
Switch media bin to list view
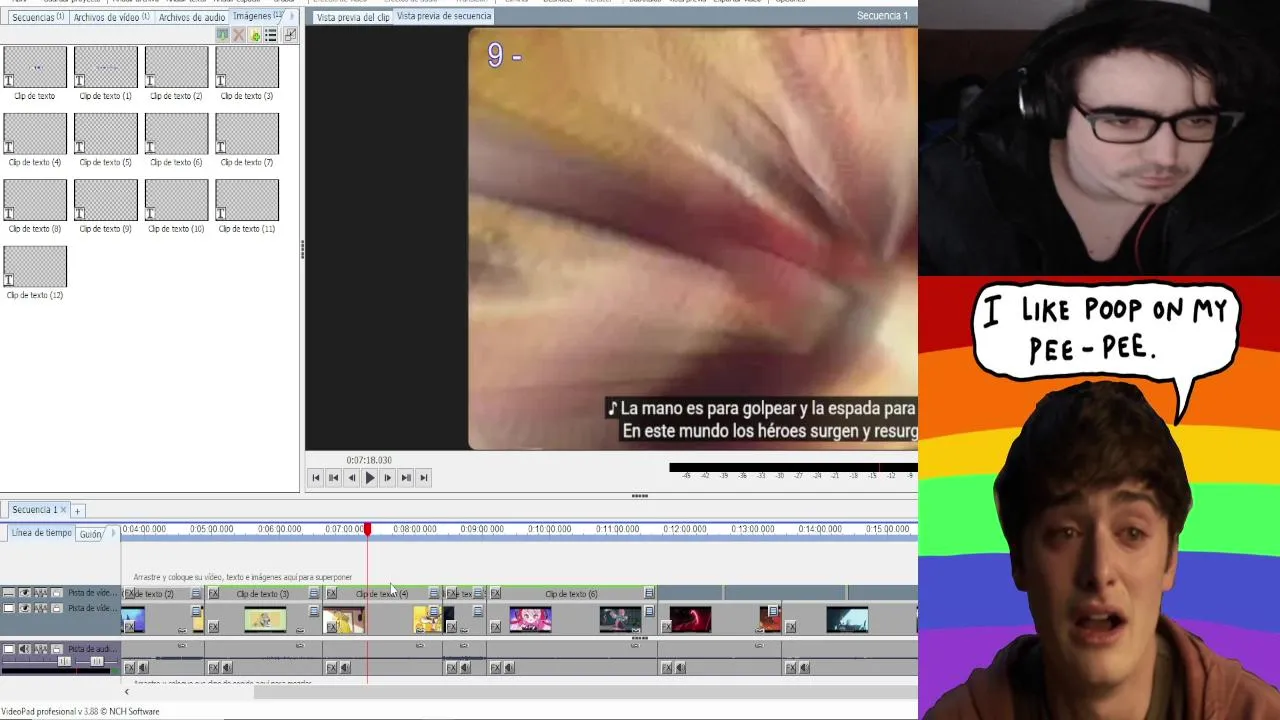click(270, 35)
